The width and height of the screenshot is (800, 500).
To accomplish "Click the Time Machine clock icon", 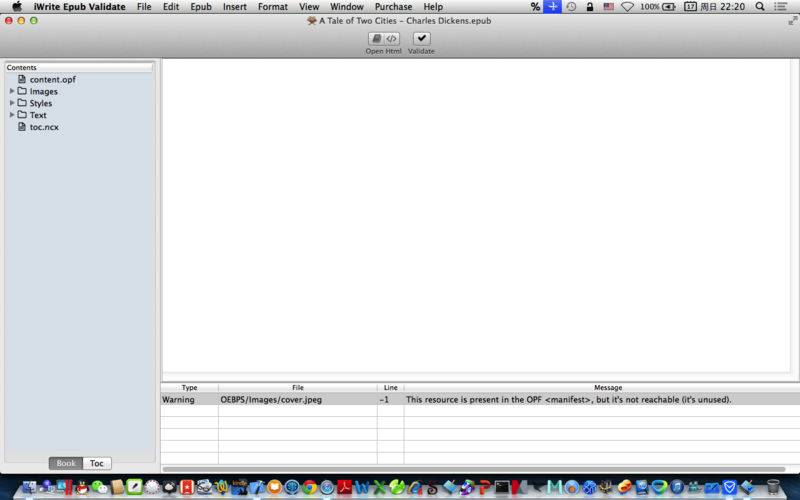I will [571, 7].
